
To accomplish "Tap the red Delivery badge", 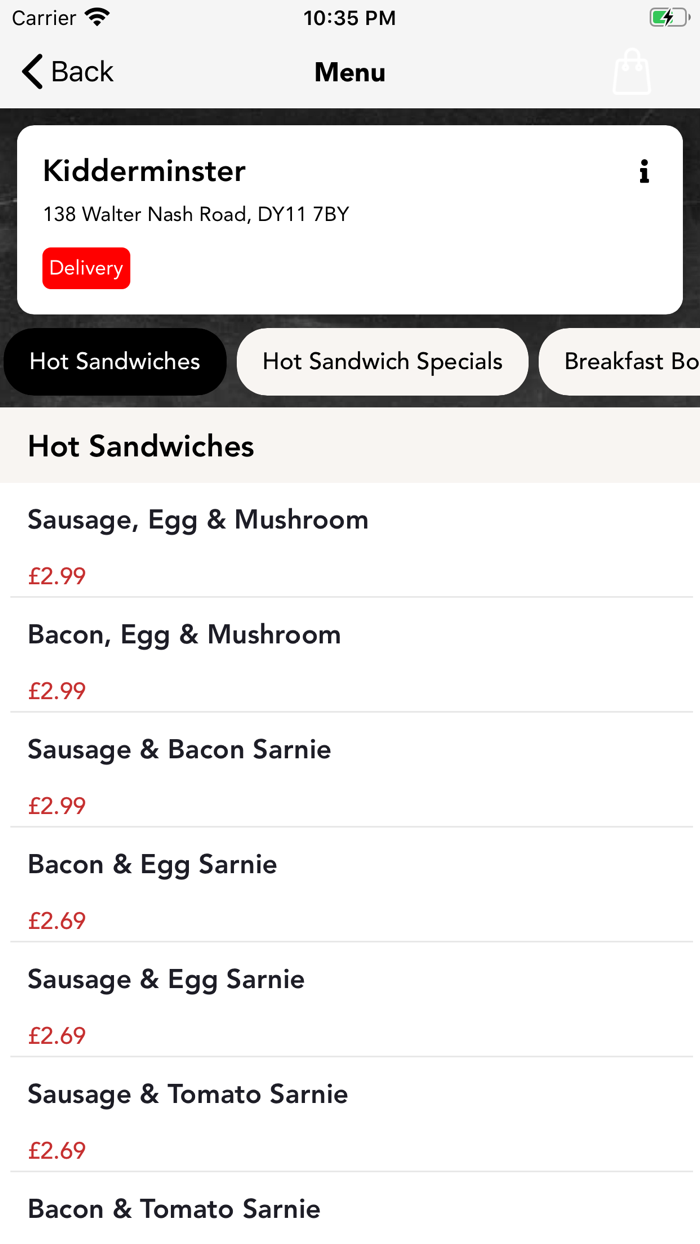I will [86, 268].
